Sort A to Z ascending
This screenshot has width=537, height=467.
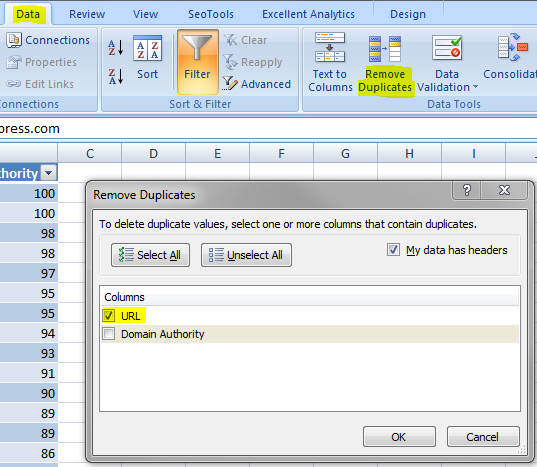point(116,47)
